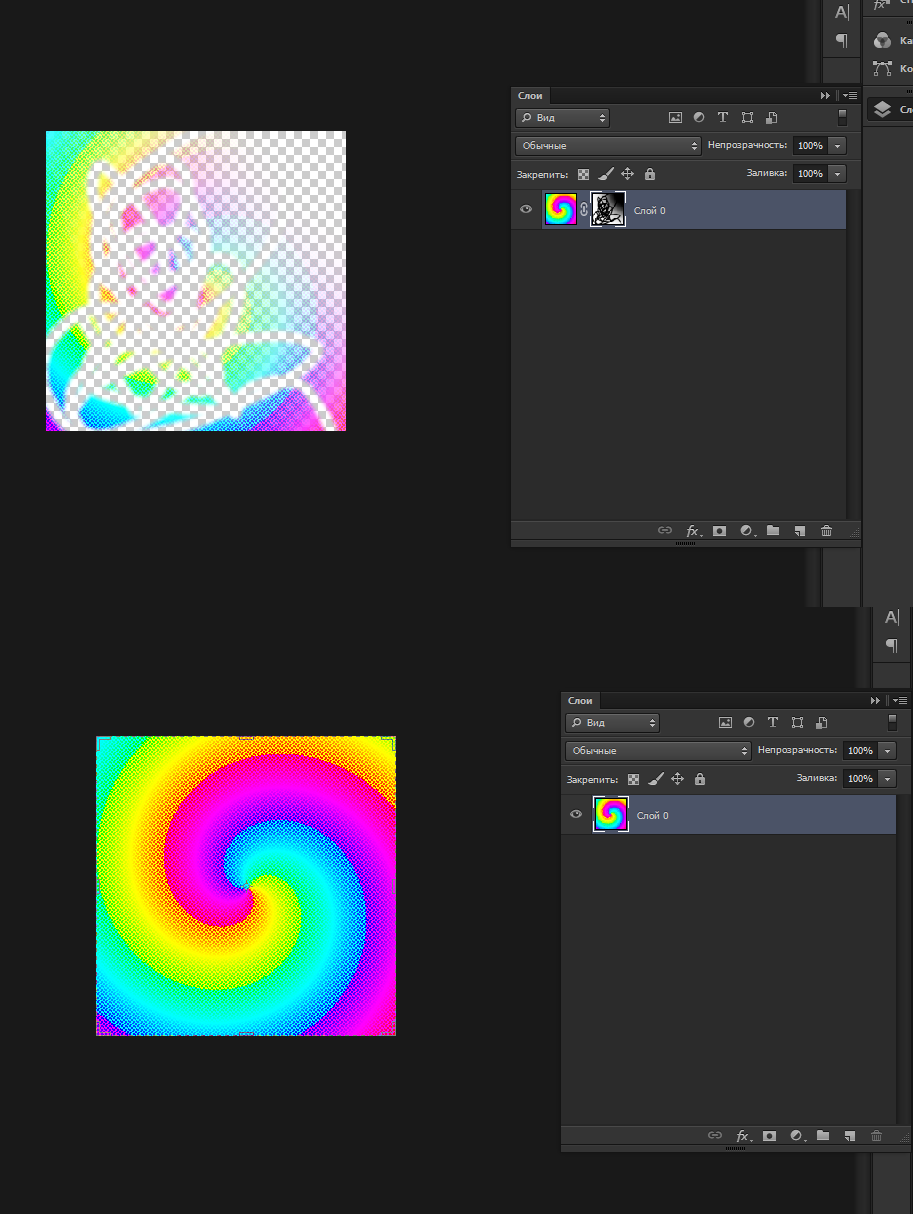Lock position in lower Layers panel
Image resolution: width=913 pixels, height=1214 pixels.
[x=678, y=779]
